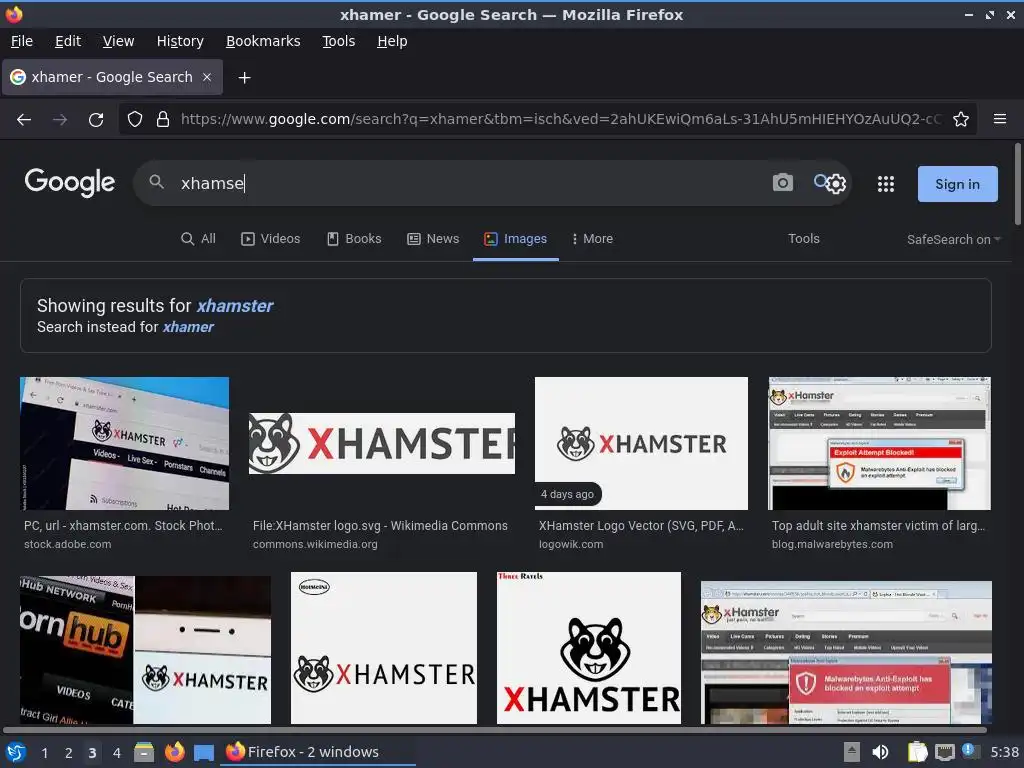
Task: Click the logowik.com source link
Action: [571, 544]
